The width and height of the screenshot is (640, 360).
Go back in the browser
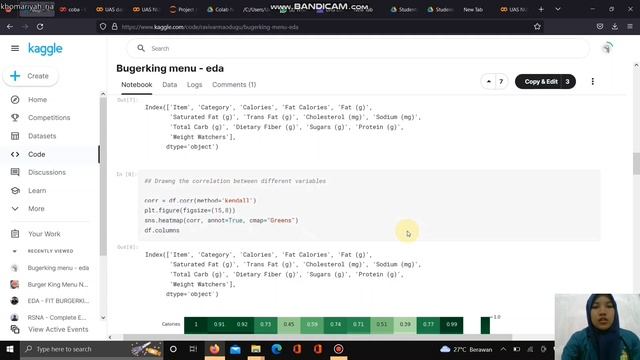click(10, 27)
